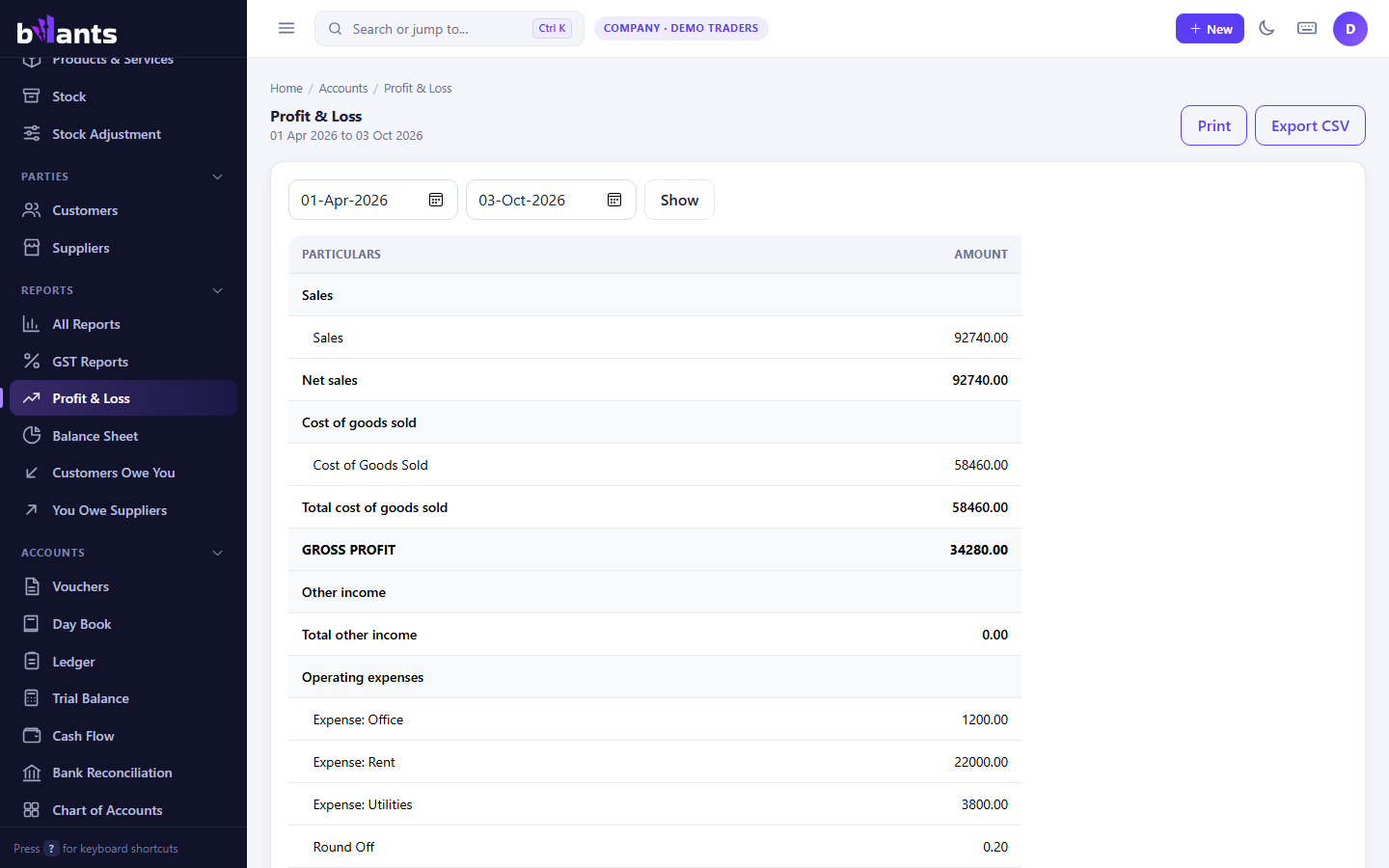The image size is (1389, 868).
Task: Open the Day Book menu item
Action: click(x=123, y=624)
